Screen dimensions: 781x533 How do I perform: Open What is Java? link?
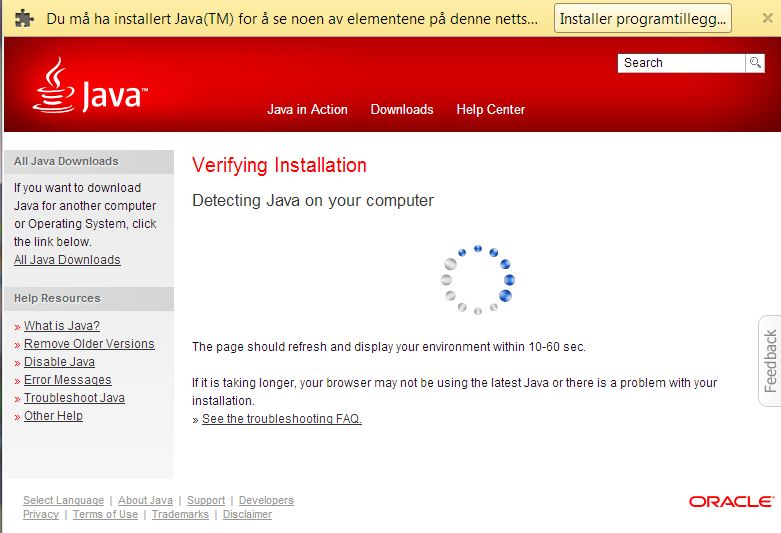[62, 326]
